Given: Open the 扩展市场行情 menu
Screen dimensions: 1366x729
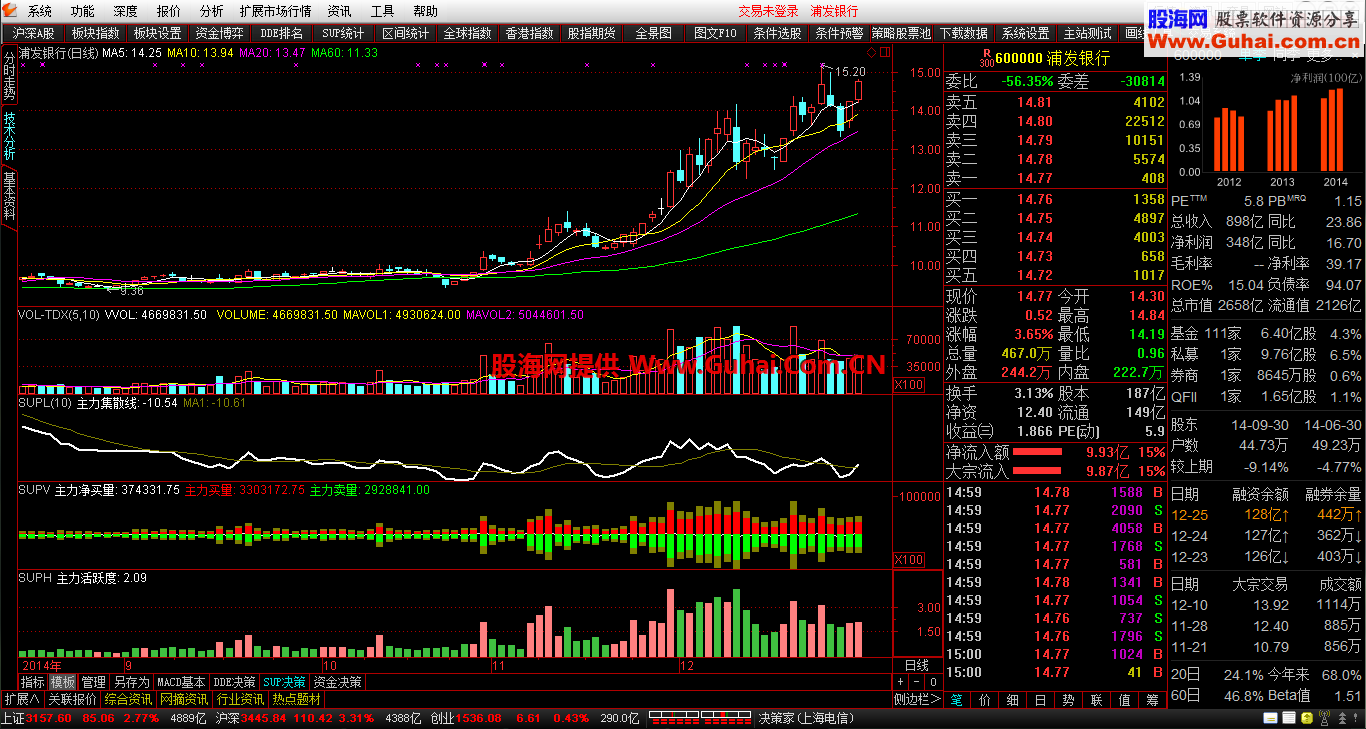Looking at the screenshot, I should tap(275, 11).
